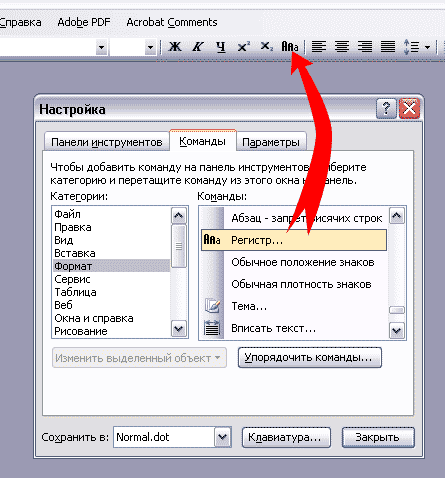445x478 pixels.
Task: Click the Change Case (AAa) toolbar button
Action: (290, 47)
